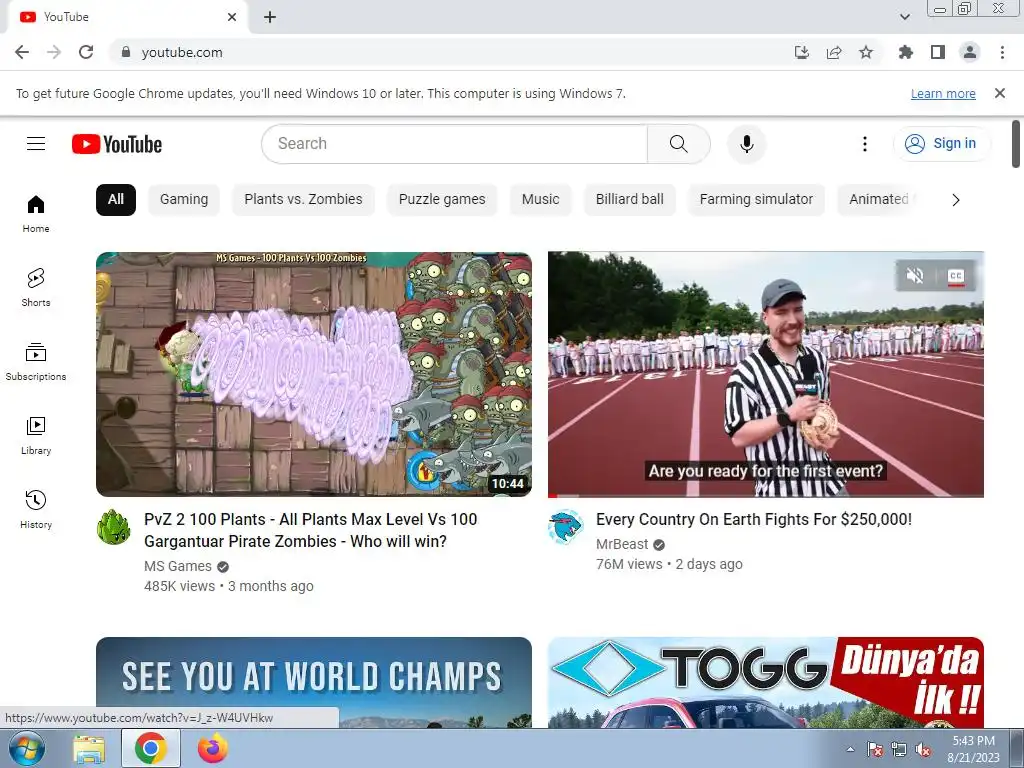Click the taskbar volume speaker icon
The width and height of the screenshot is (1024, 768).
click(923, 750)
